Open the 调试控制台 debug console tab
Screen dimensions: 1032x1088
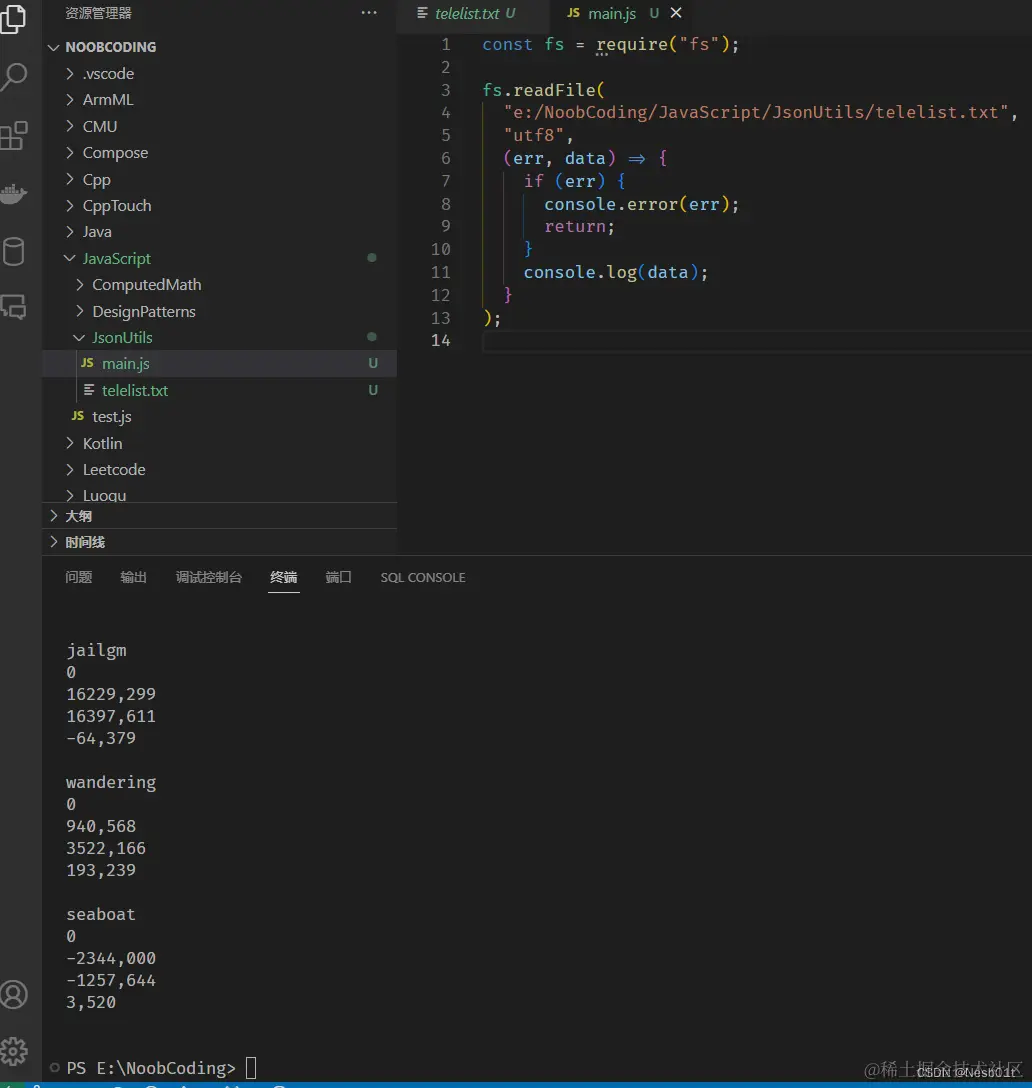208,577
